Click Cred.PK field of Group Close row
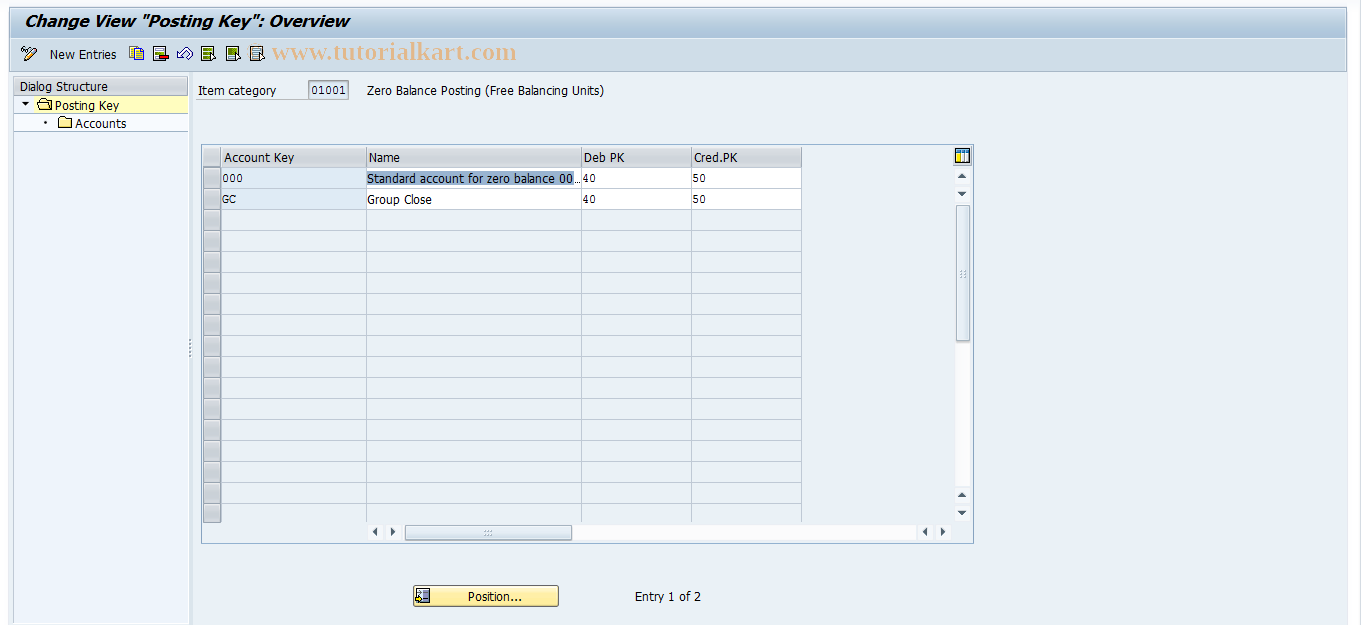 coord(746,199)
